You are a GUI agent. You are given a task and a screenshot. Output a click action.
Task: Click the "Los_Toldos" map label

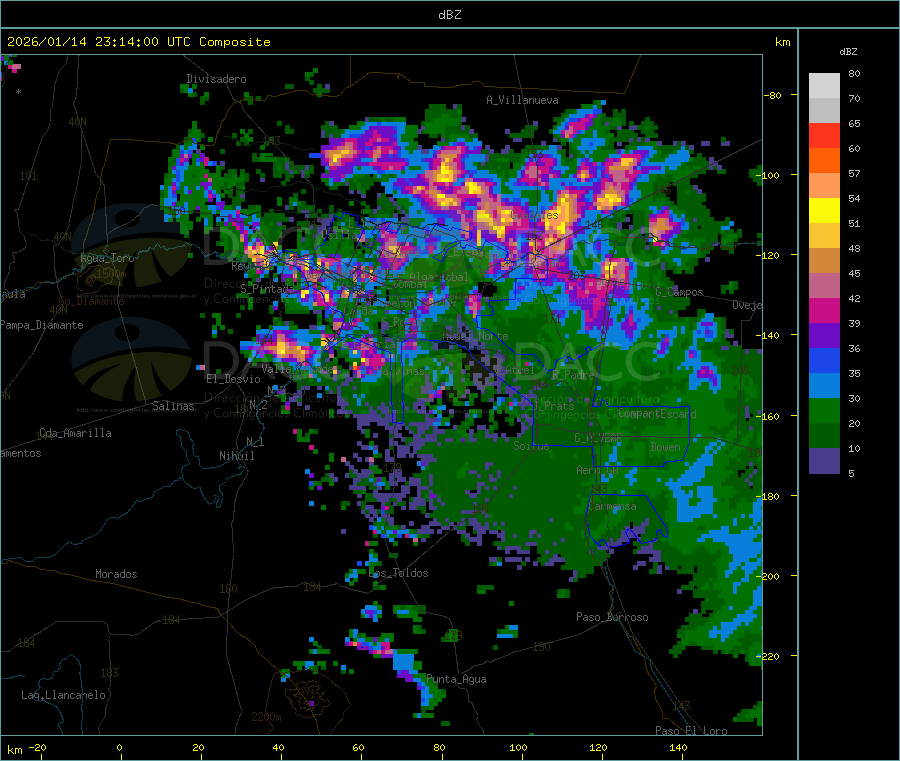coord(400,573)
